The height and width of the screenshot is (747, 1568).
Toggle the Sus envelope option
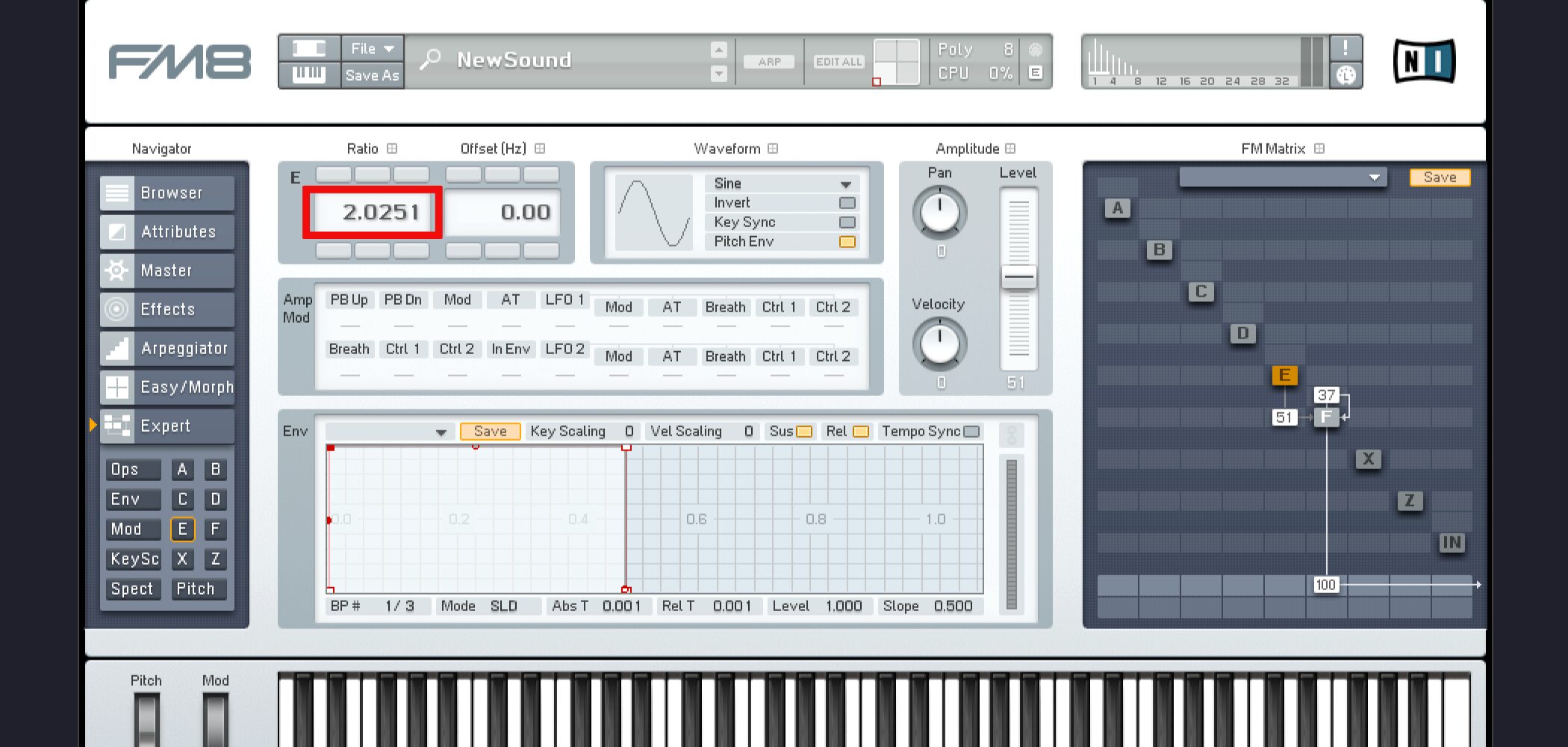(804, 432)
